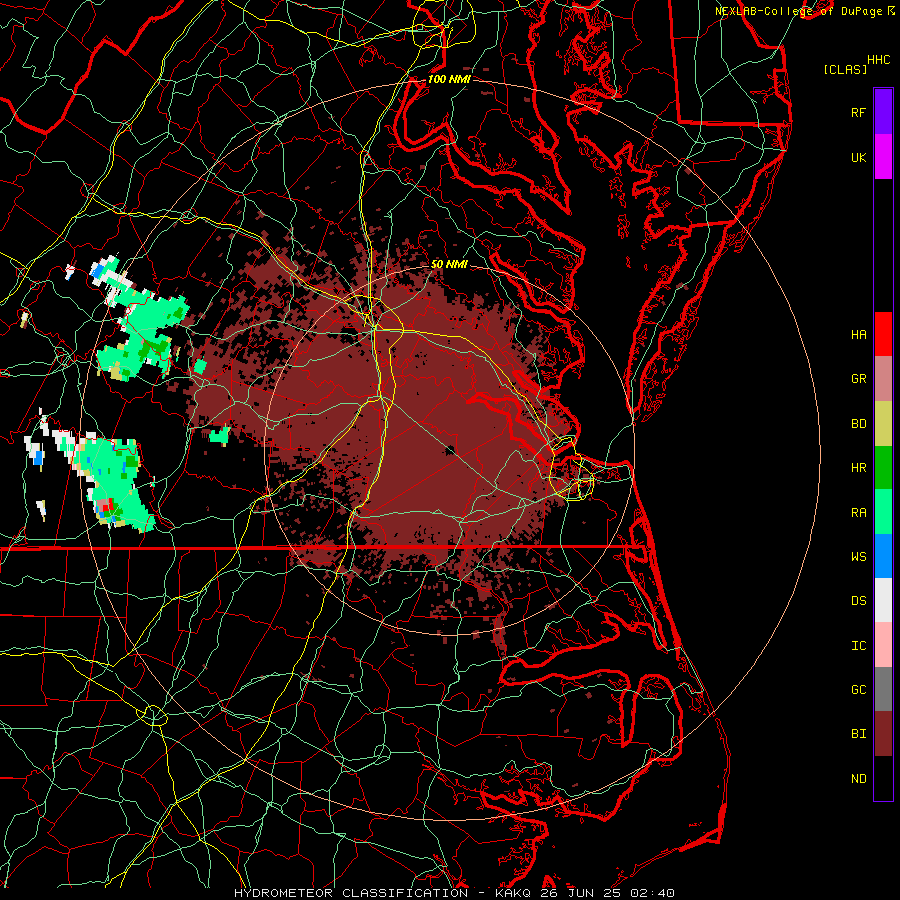Click the DS white legend swatch

tap(883, 600)
